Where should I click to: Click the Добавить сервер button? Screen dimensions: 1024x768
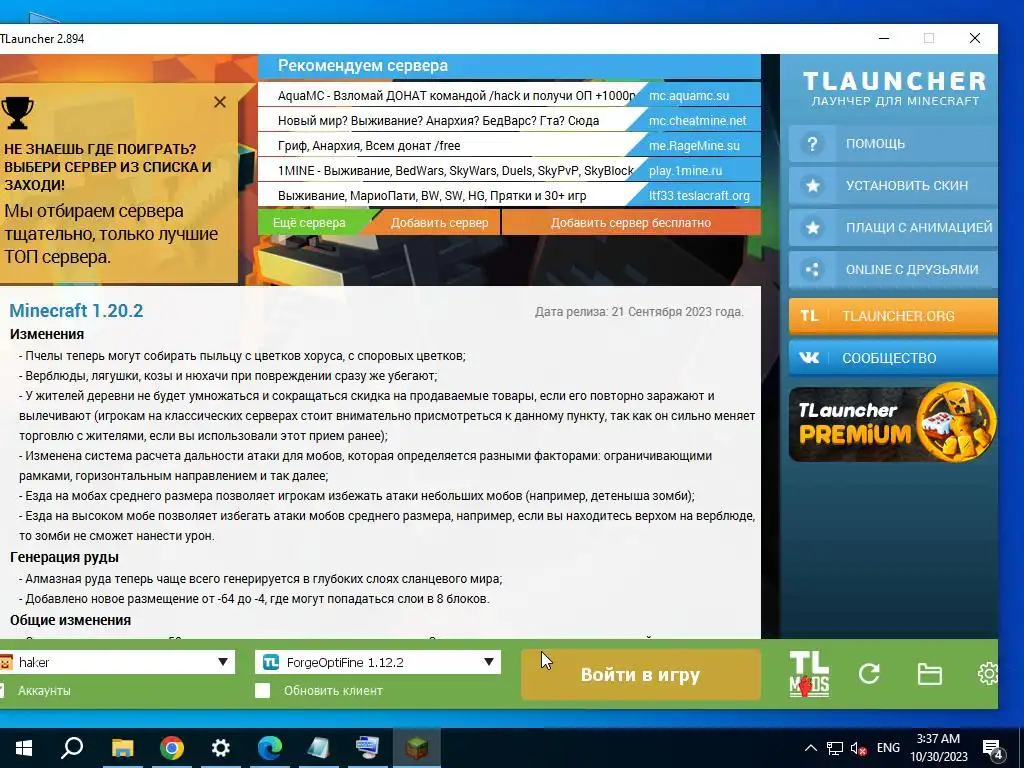(439, 223)
